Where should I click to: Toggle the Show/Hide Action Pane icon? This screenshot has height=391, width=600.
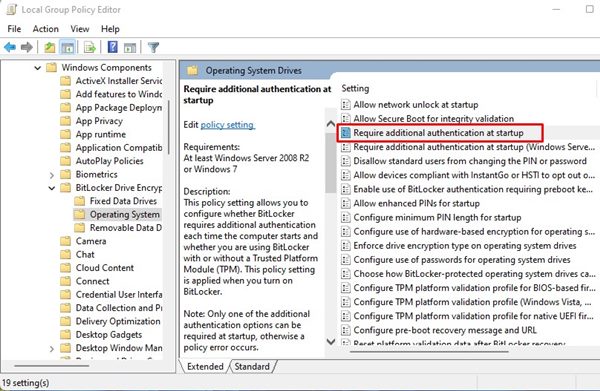click(x=130, y=47)
